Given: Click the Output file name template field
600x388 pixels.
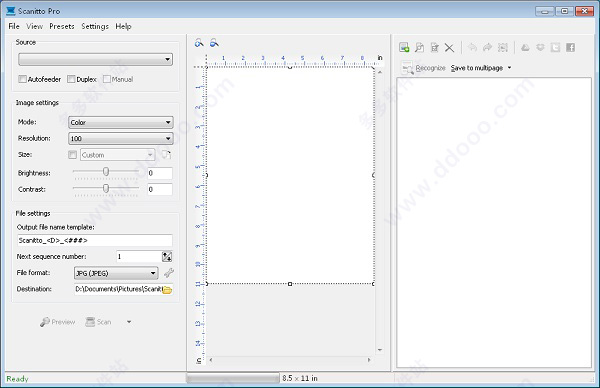Looking at the screenshot, I should point(95,240).
